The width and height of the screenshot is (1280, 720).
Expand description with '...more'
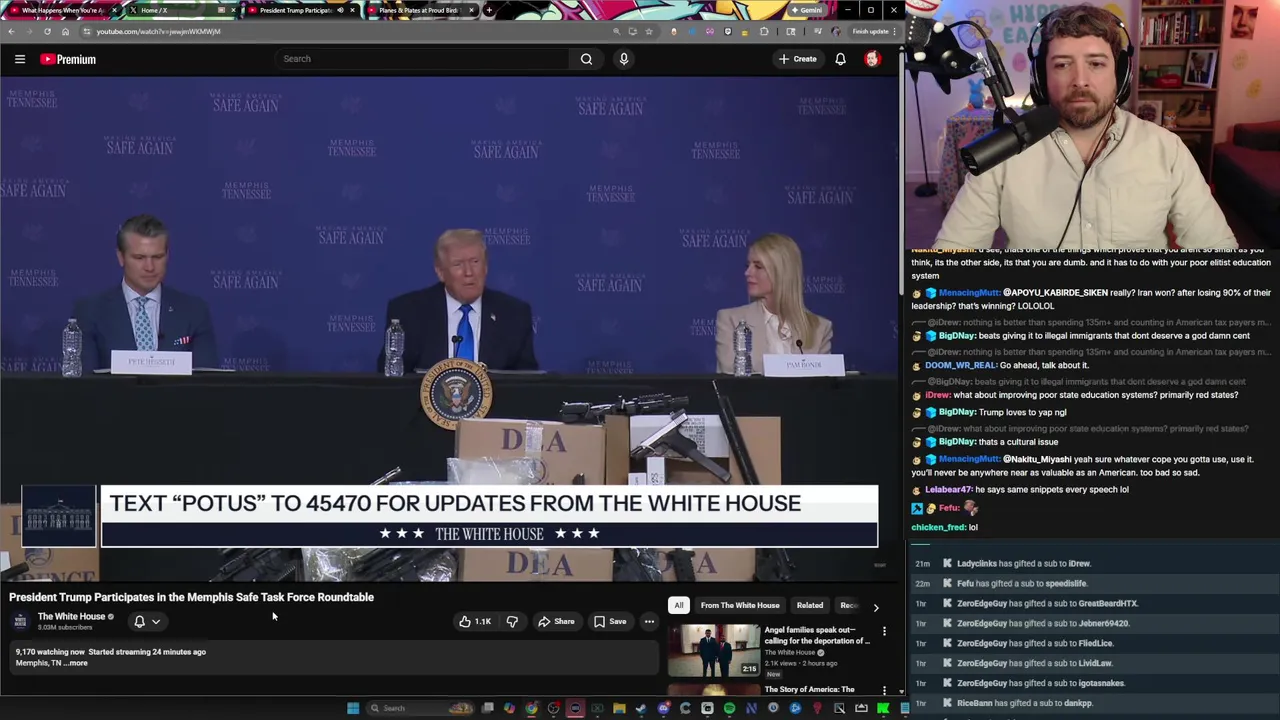(x=76, y=663)
